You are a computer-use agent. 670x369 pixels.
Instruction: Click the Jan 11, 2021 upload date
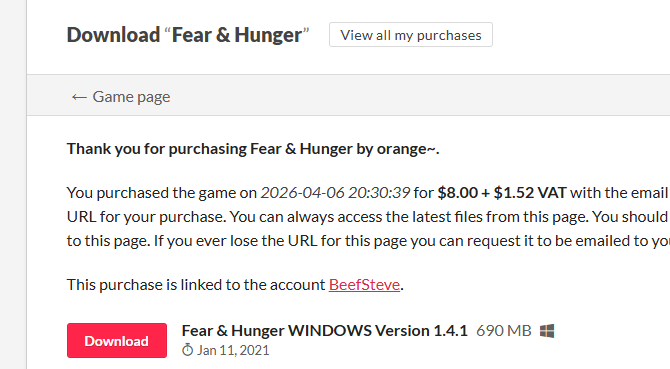233,350
